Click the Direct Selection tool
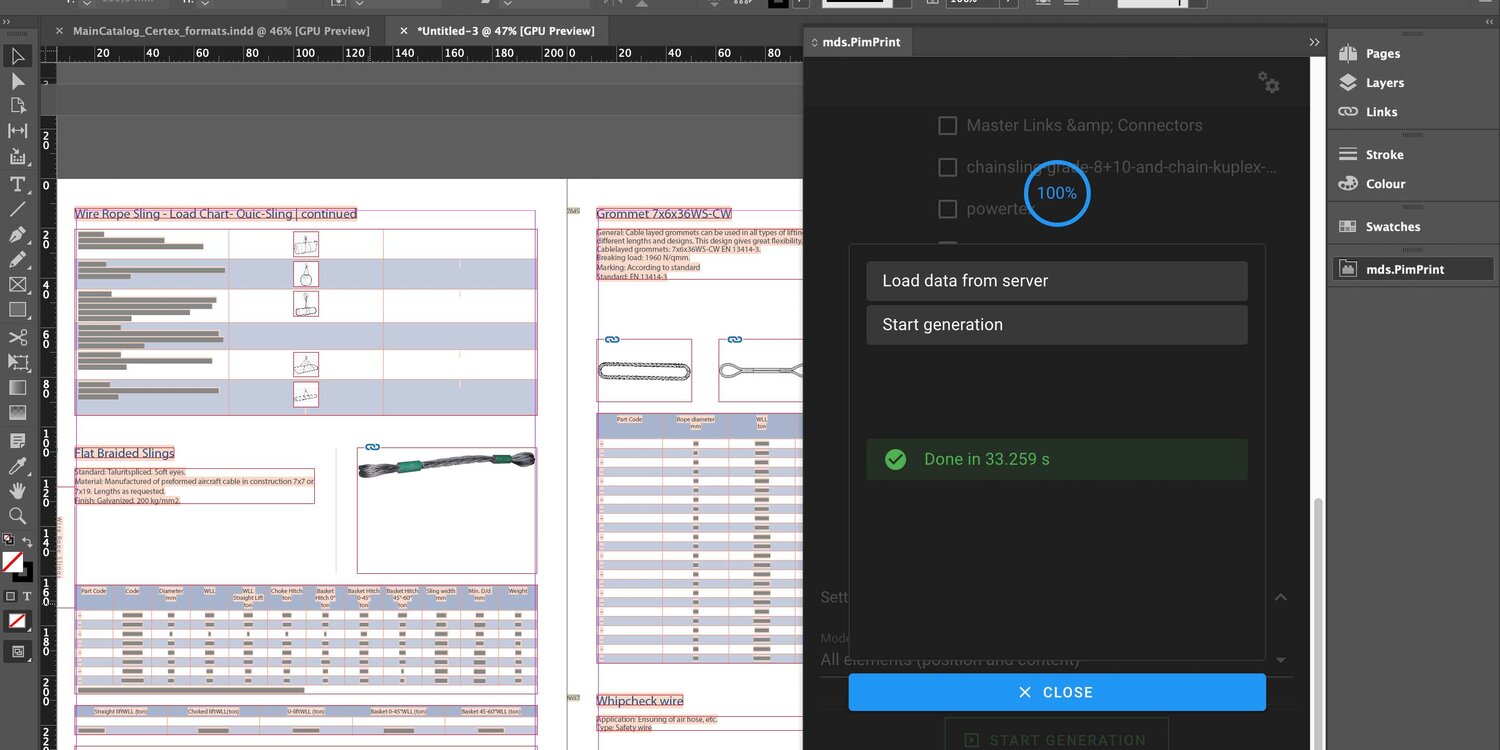Image resolution: width=1500 pixels, height=750 pixels. 17,81
